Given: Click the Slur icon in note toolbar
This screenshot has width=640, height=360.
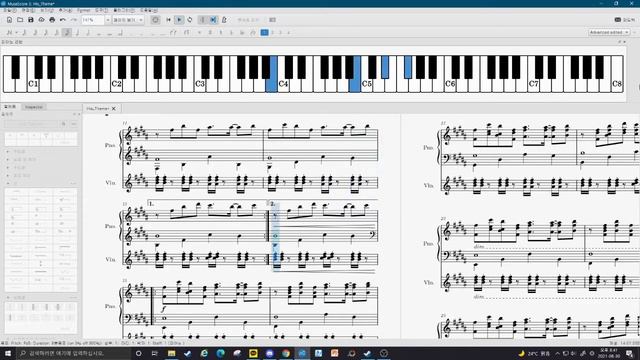Looking at the screenshot, I should (187, 32).
